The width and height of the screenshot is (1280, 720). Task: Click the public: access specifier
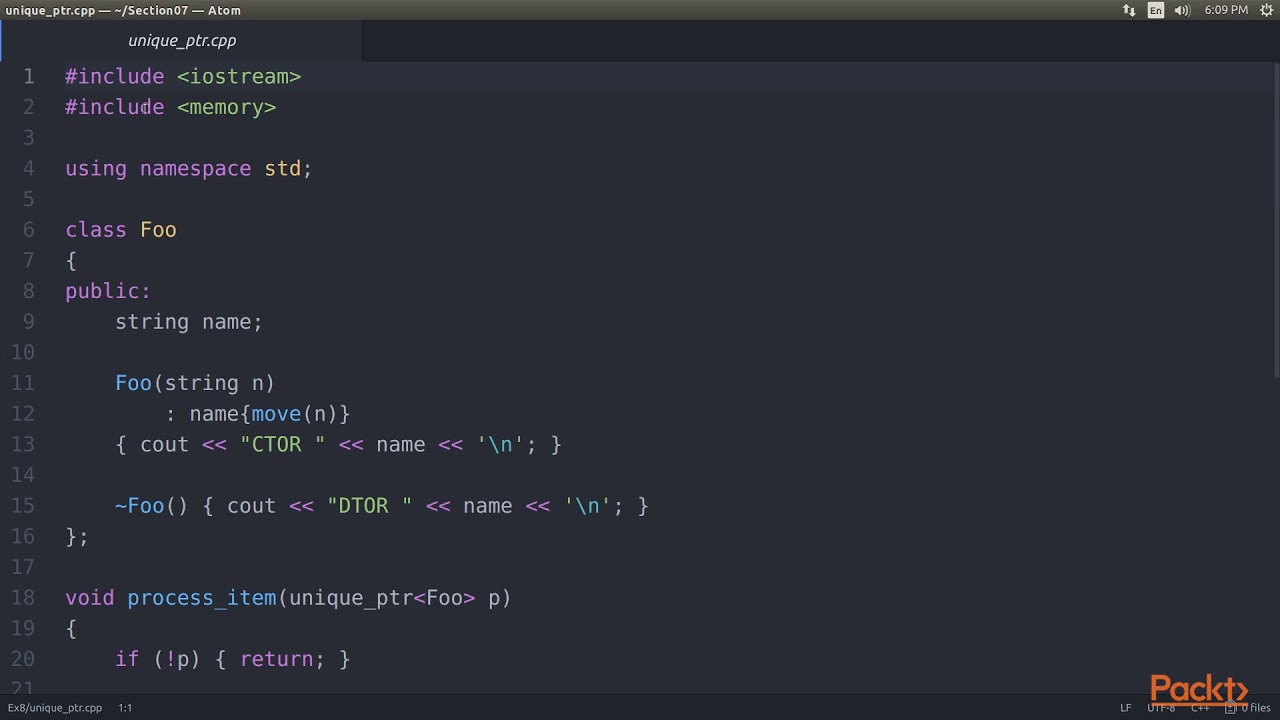pyautogui.click(x=108, y=291)
